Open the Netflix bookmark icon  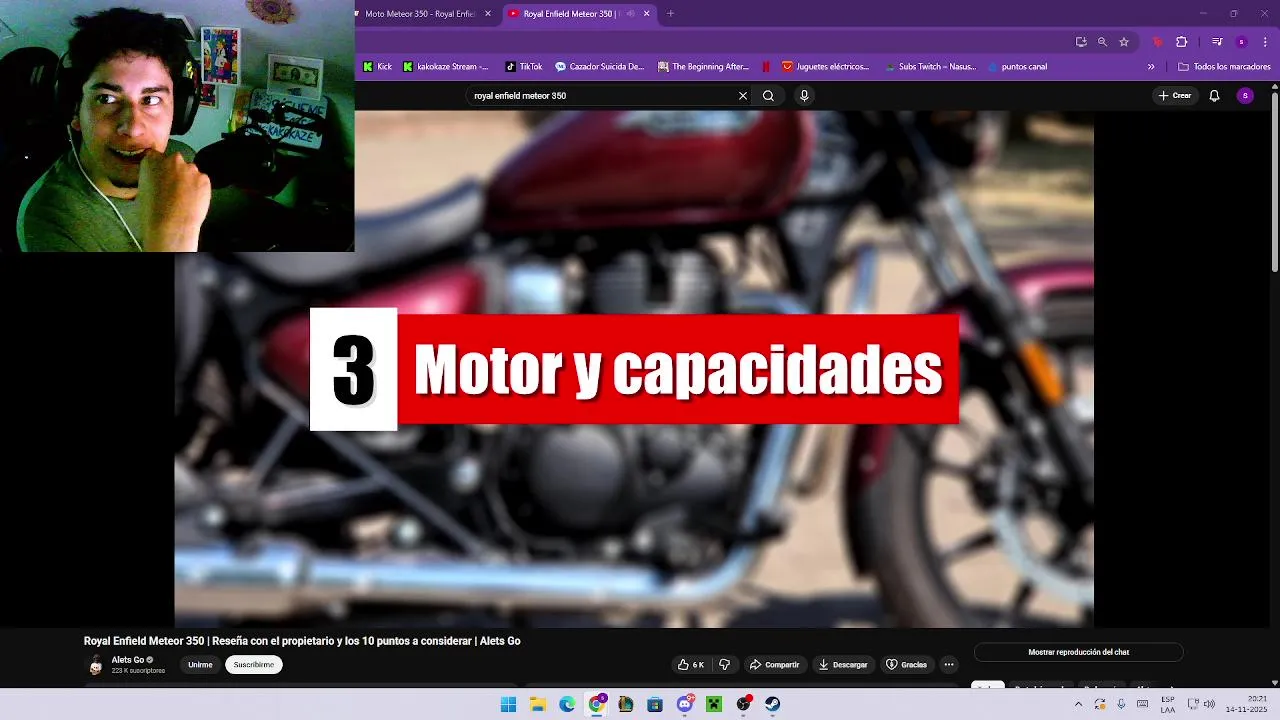[766, 67]
